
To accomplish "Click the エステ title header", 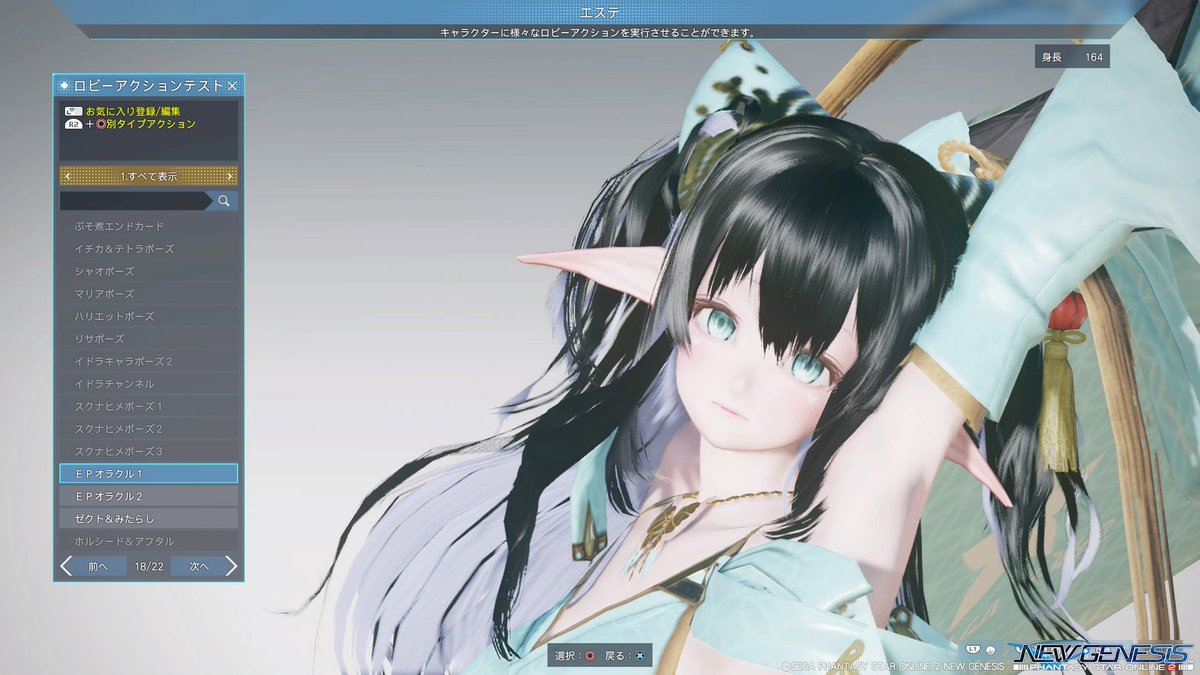I will (x=600, y=12).
